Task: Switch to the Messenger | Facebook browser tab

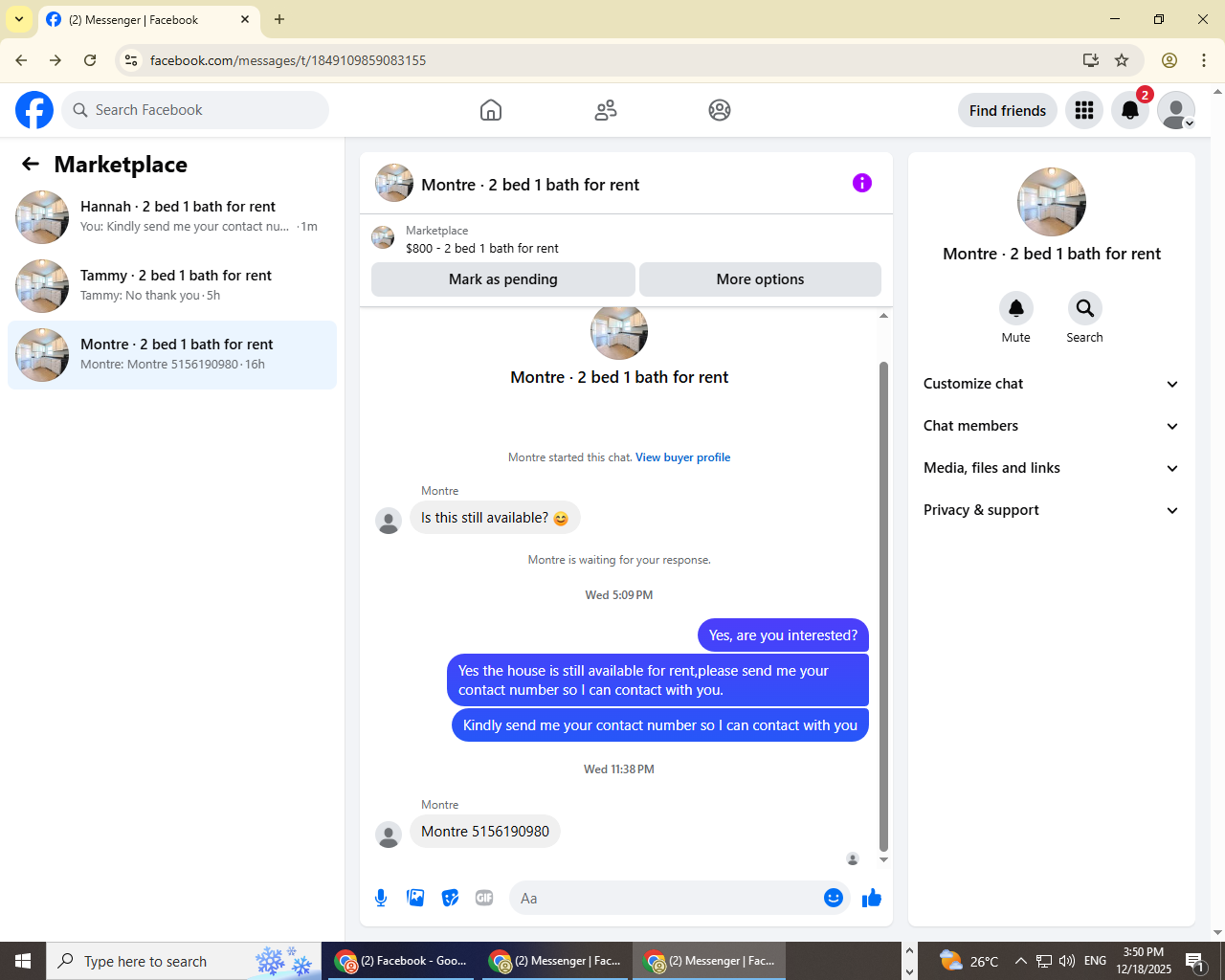Action: click(x=148, y=20)
